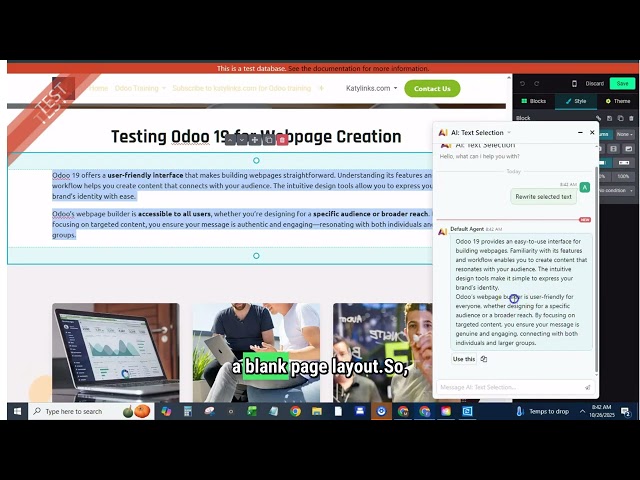Image resolution: width=640 pixels, height=480 pixels.
Task: Move block down arrow overlay
Action: pos(242,140)
